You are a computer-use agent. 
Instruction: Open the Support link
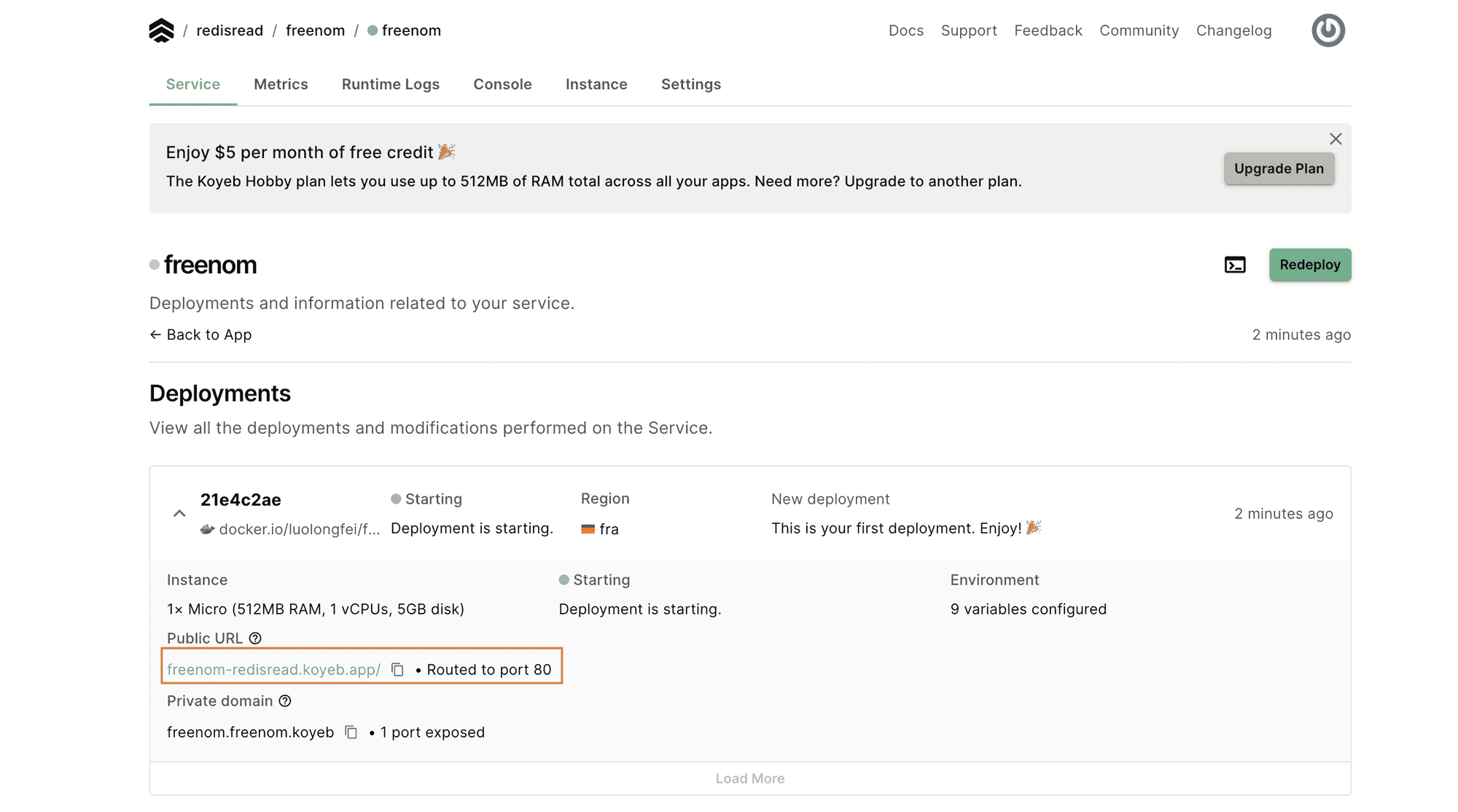pos(969,31)
